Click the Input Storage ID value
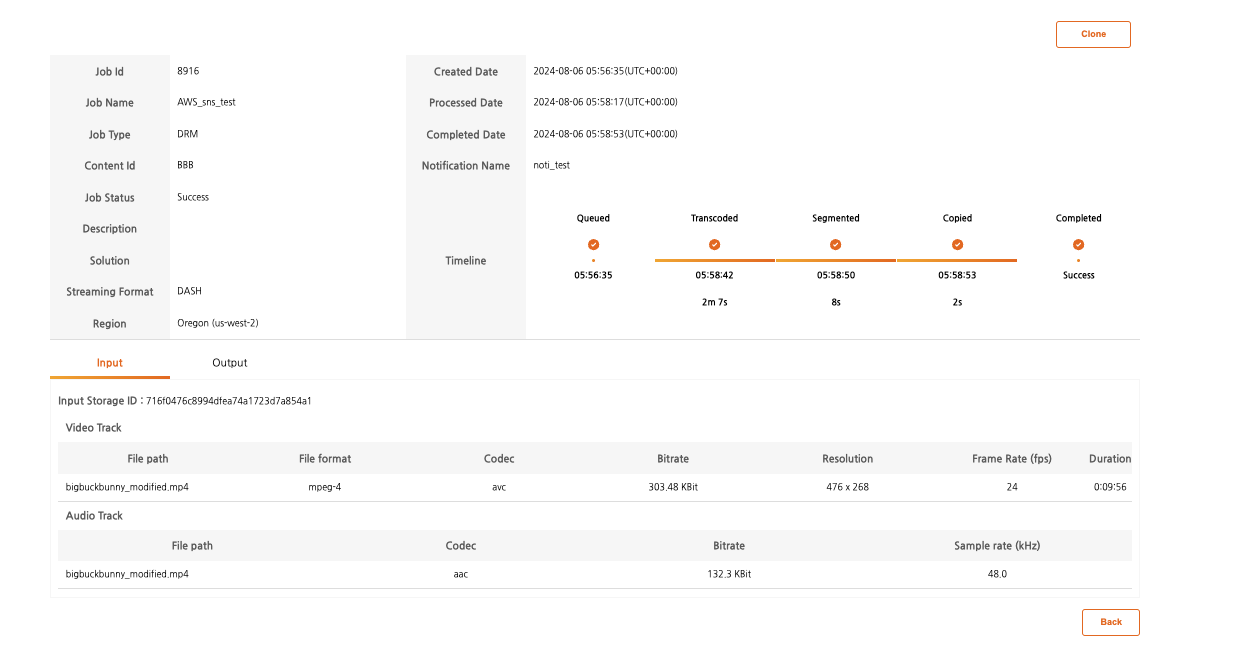This screenshot has width=1256, height=654. 229,401
